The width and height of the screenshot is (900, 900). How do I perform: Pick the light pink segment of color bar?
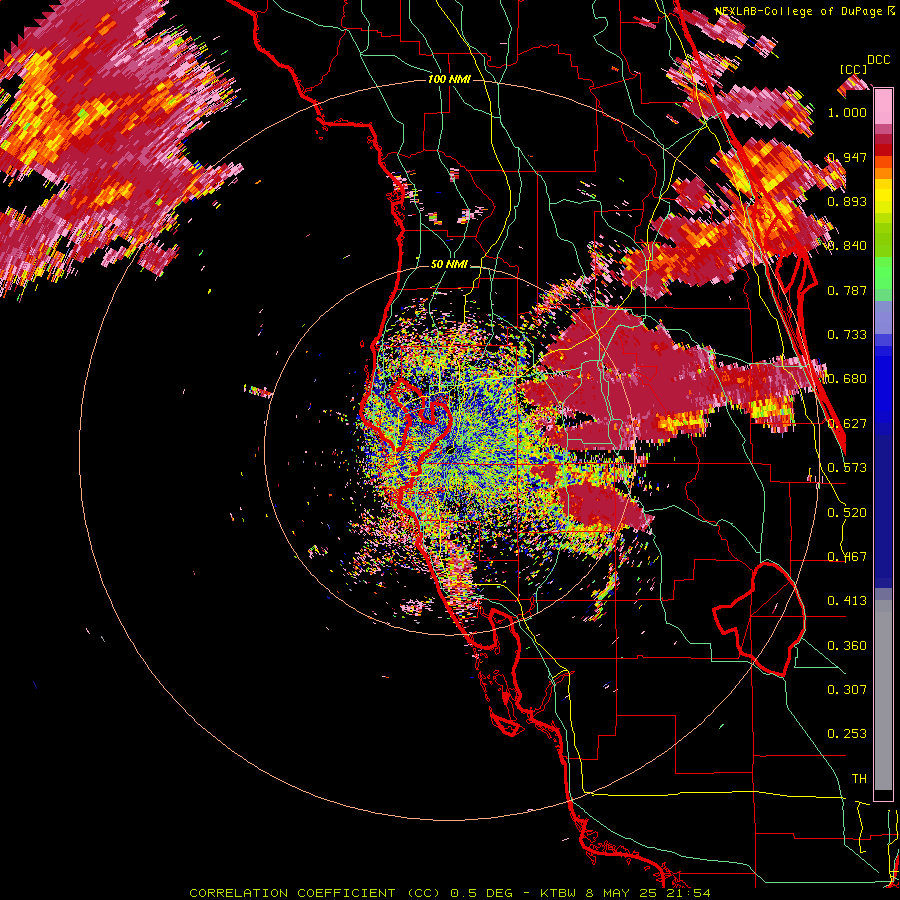pyautogui.click(x=883, y=107)
